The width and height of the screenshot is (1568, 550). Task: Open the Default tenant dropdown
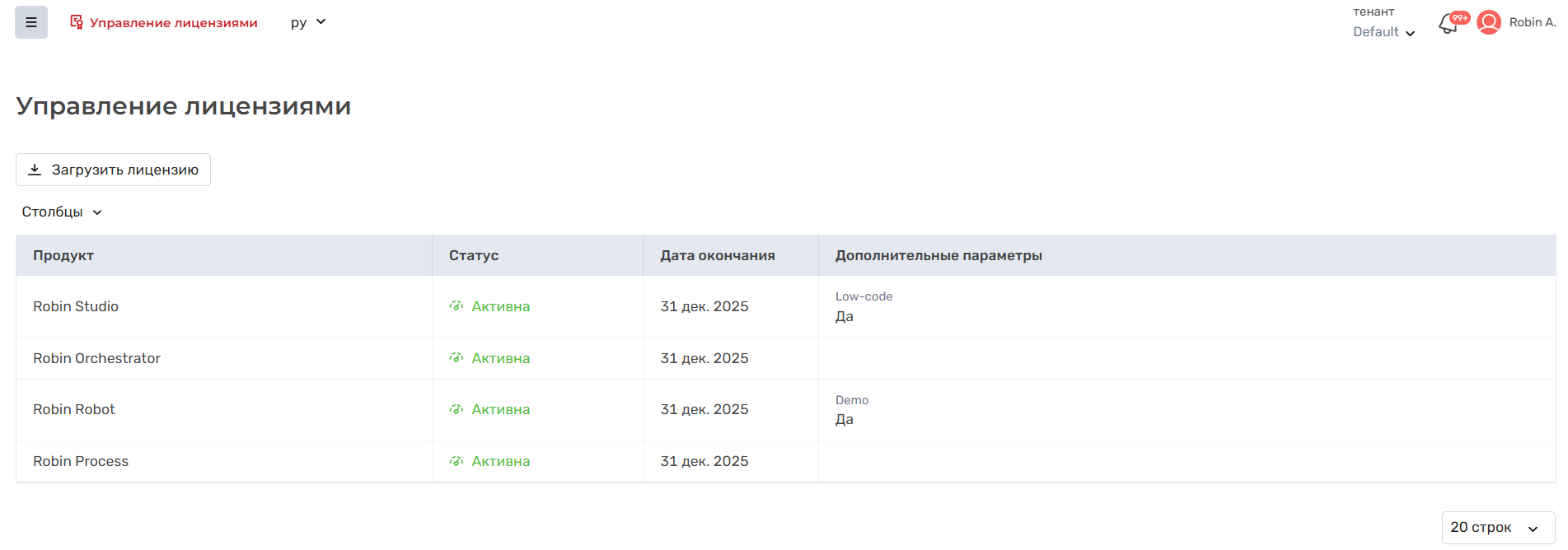click(x=1383, y=32)
